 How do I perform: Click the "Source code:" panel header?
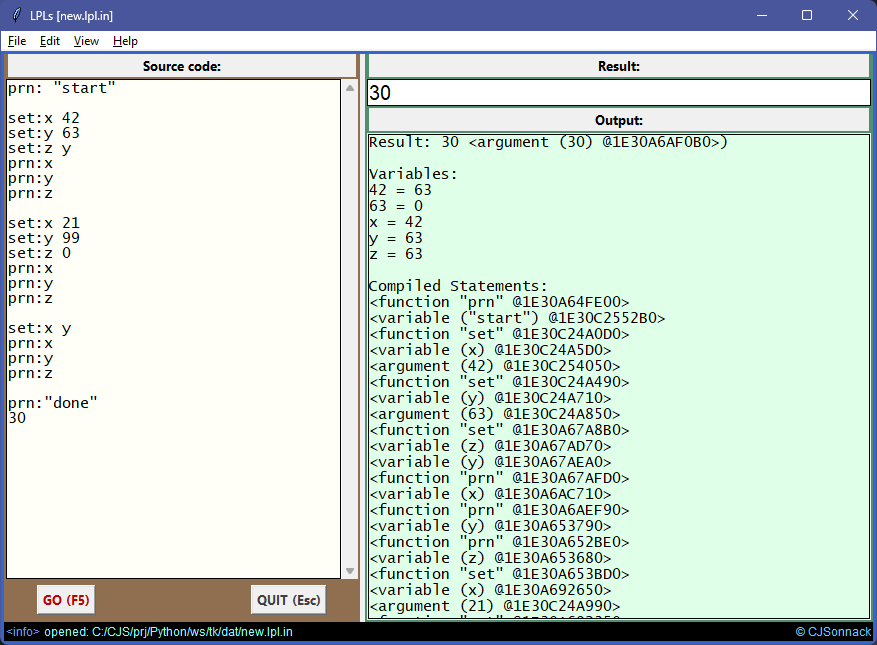tap(181, 66)
